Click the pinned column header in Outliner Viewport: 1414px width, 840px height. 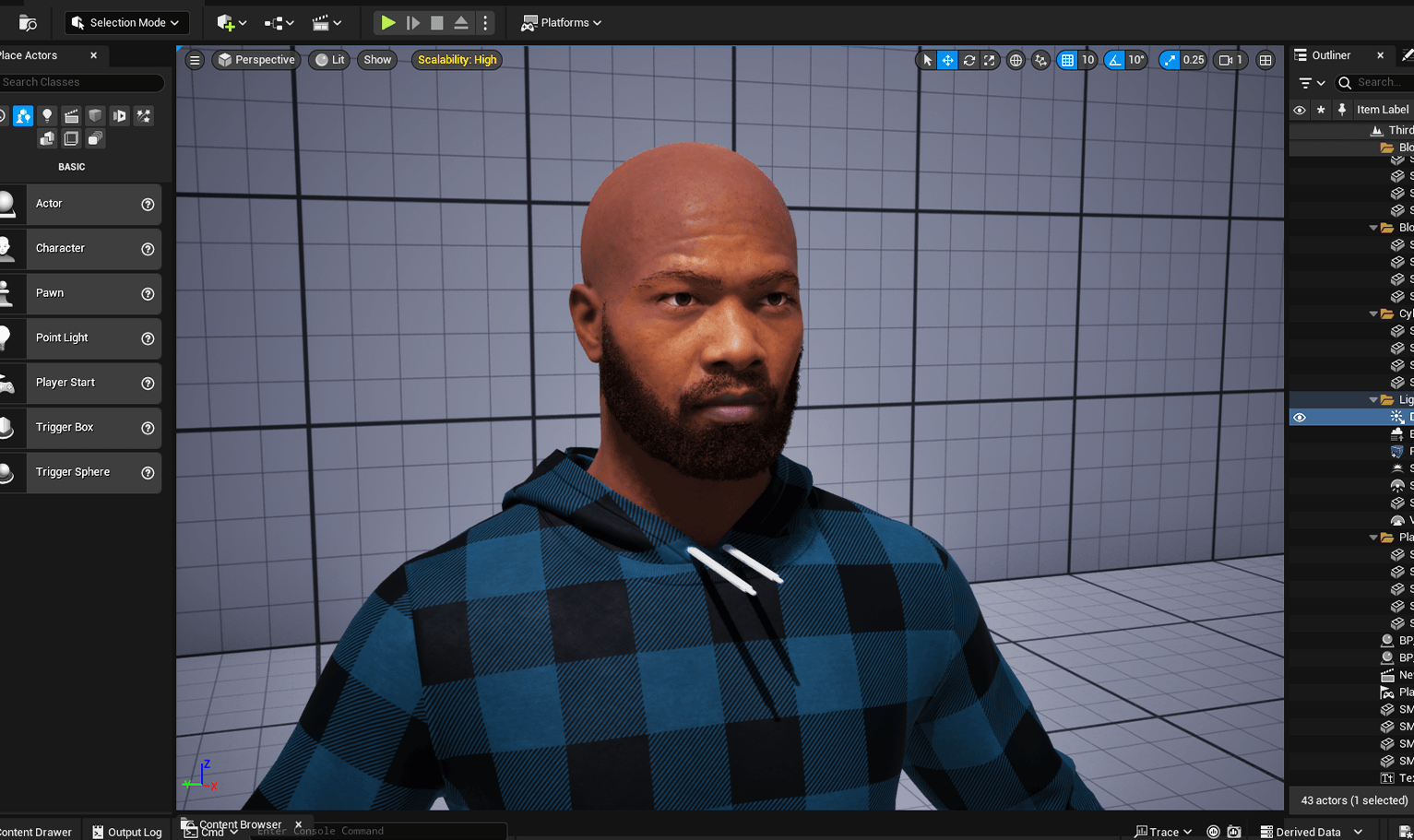[1342, 110]
